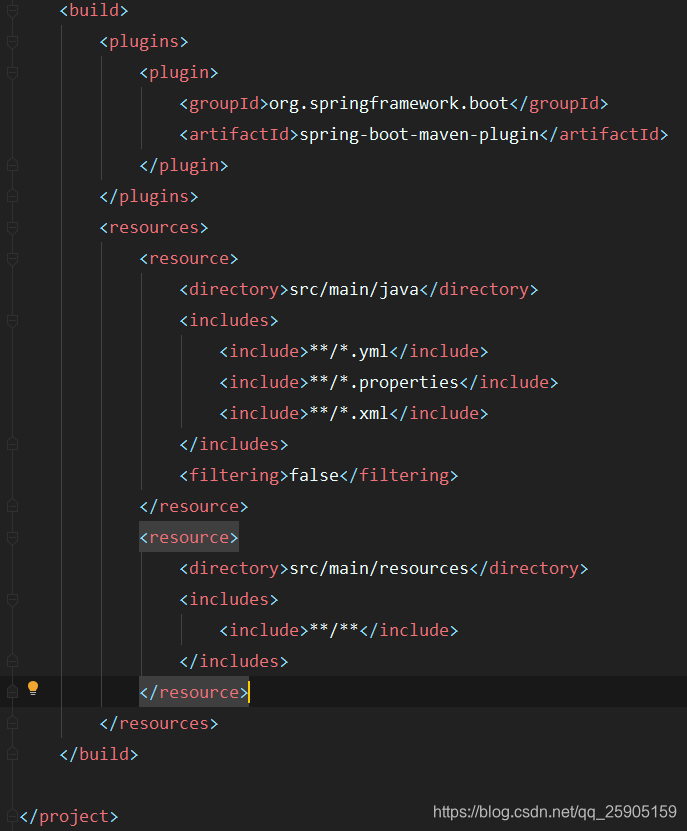Viewport: 687px width, 831px height.
Task: Click the spring-boot-maven-plugin artifactId value
Action: 419,135
